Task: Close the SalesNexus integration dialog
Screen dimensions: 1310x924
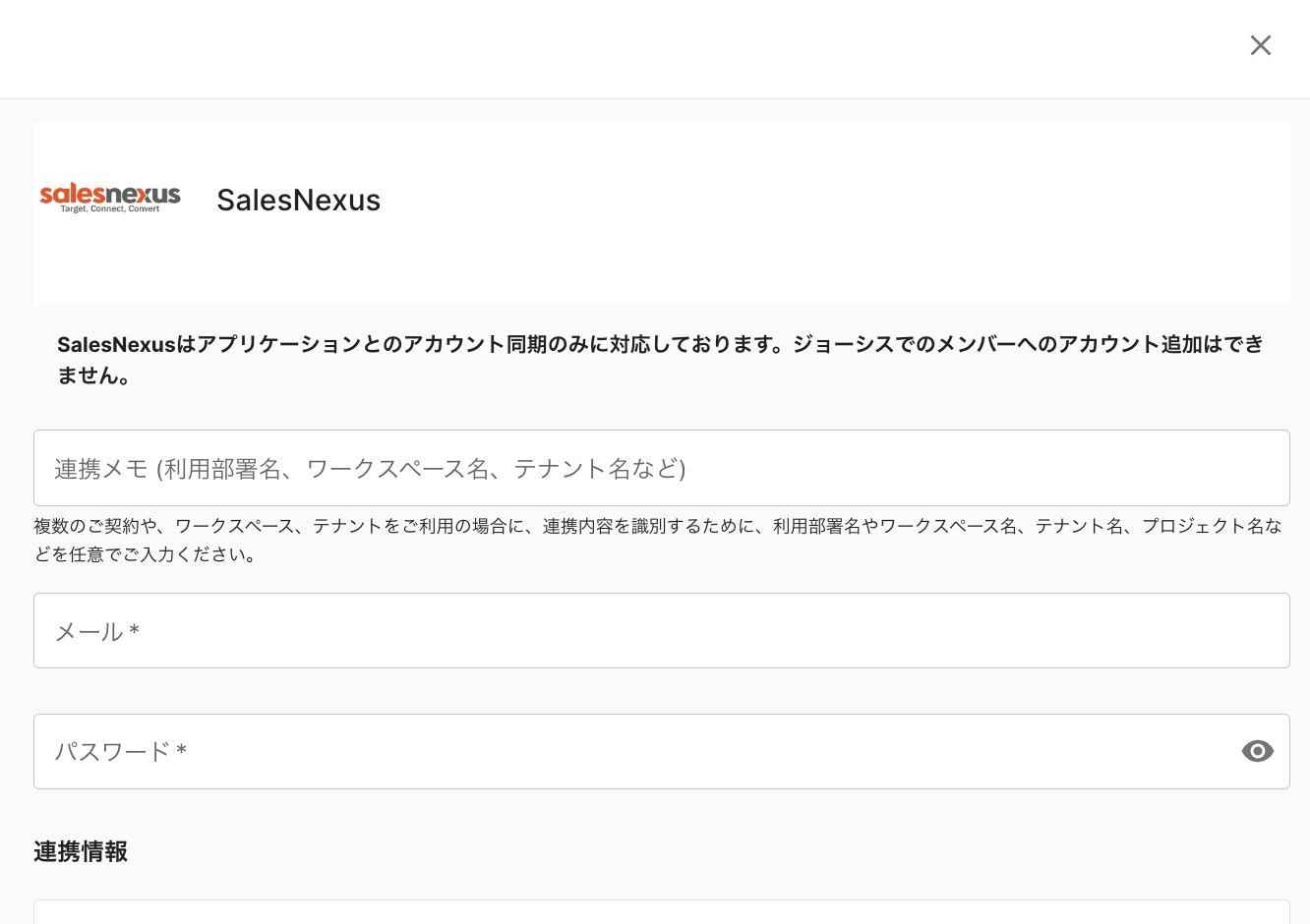Action: pyautogui.click(x=1260, y=45)
